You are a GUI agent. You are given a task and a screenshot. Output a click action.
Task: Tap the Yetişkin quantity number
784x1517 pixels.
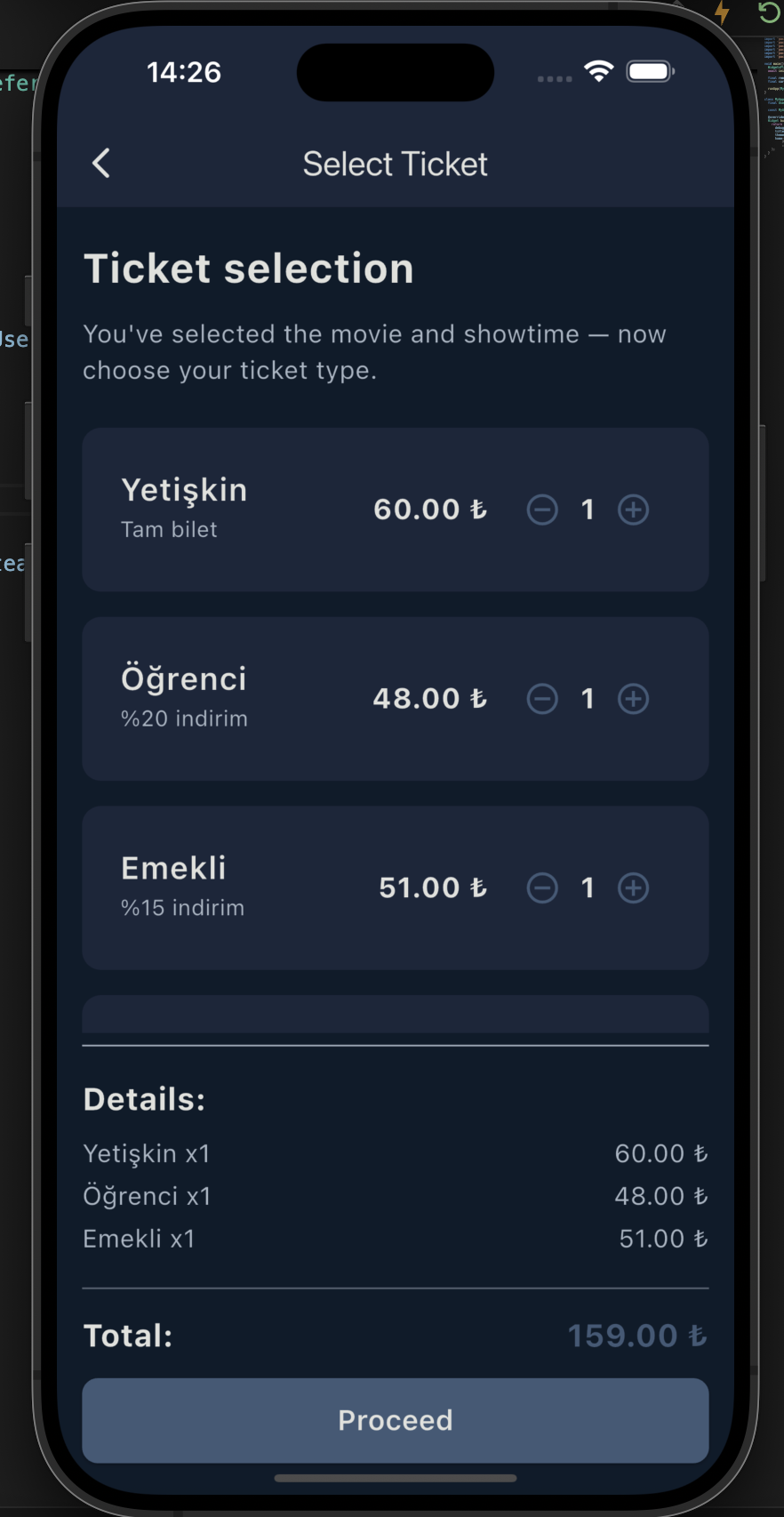(x=588, y=510)
